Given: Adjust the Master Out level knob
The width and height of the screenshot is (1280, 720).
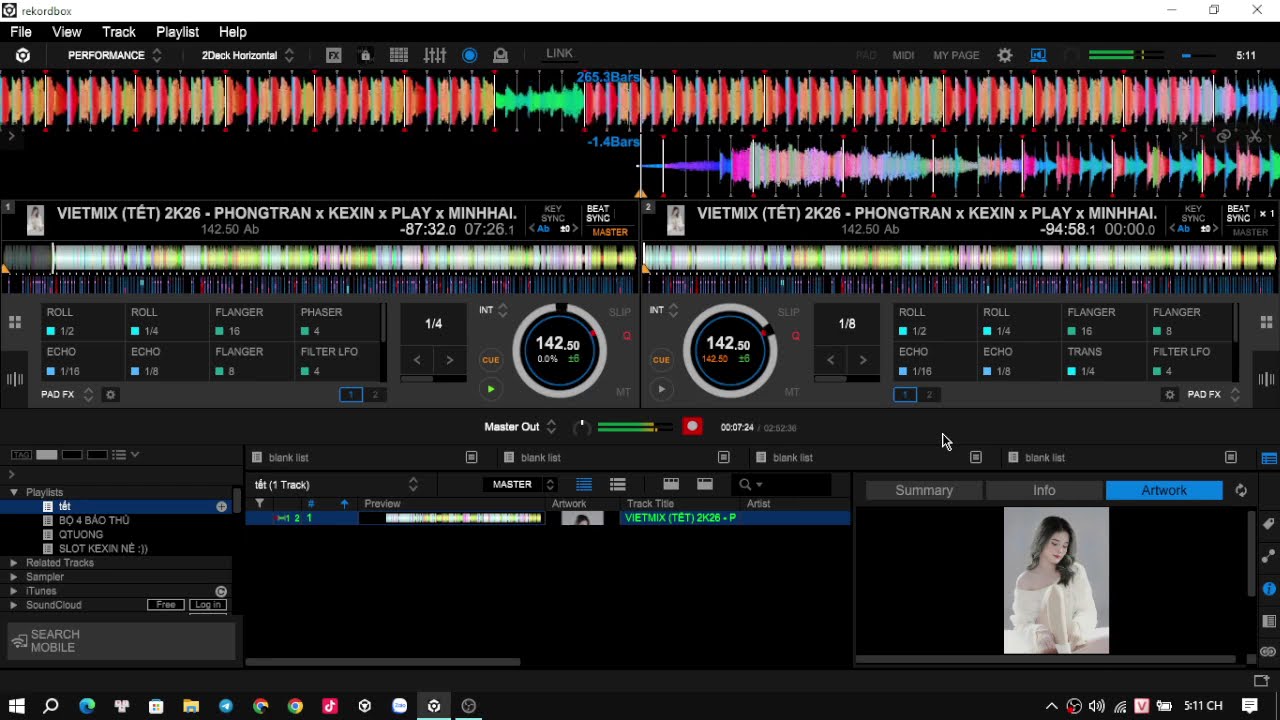Looking at the screenshot, I should tap(581, 427).
